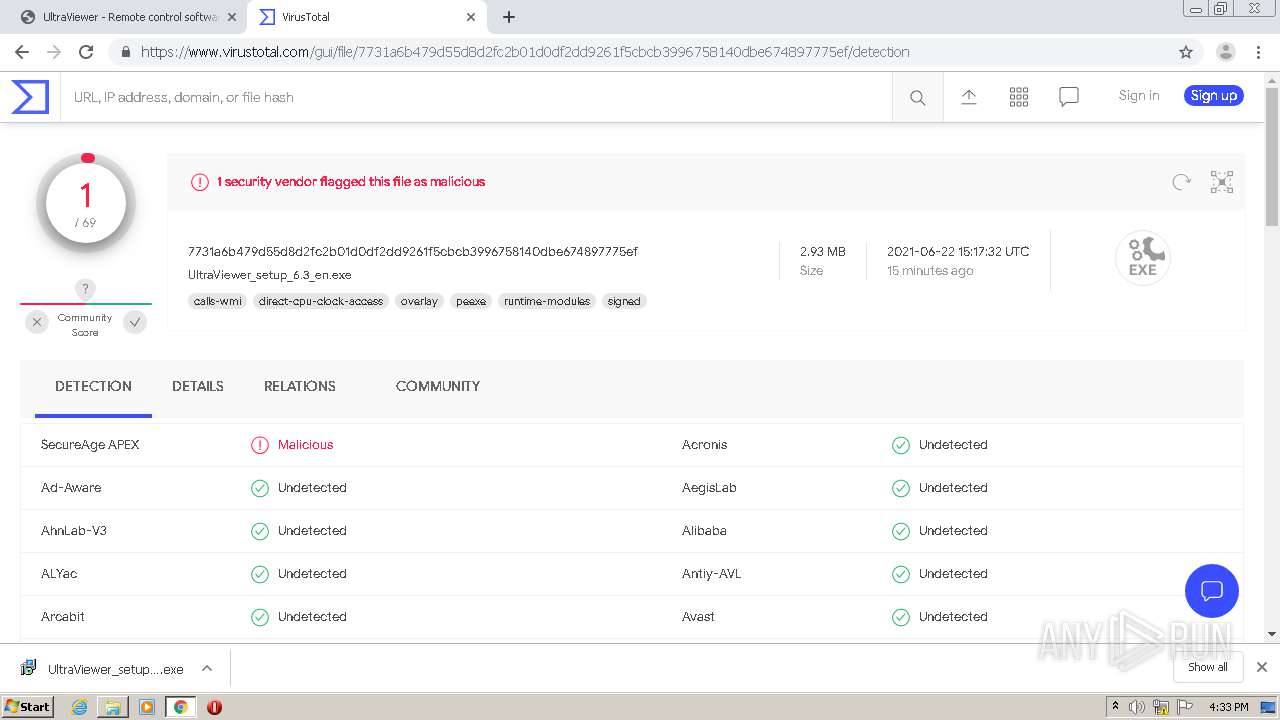The height and width of the screenshot is (720, 1280).
Task: Click the similar files graph icon
Action: [x=1221, y=182]
